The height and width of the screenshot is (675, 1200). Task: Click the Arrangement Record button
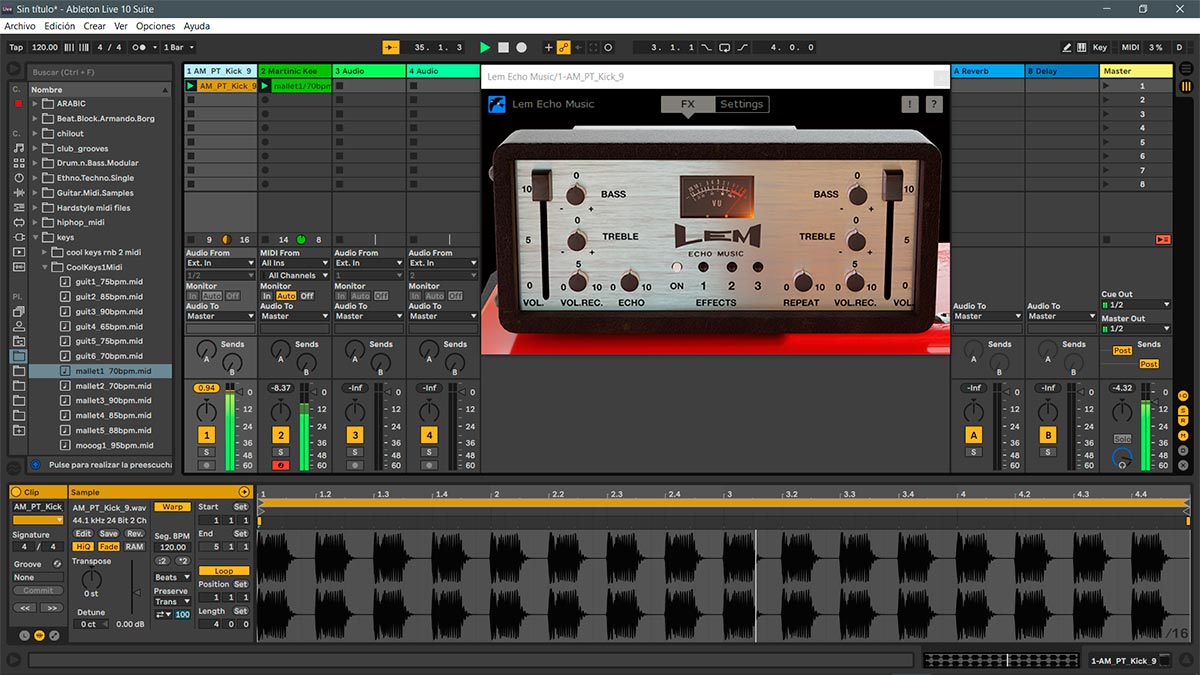click(521, 47)
